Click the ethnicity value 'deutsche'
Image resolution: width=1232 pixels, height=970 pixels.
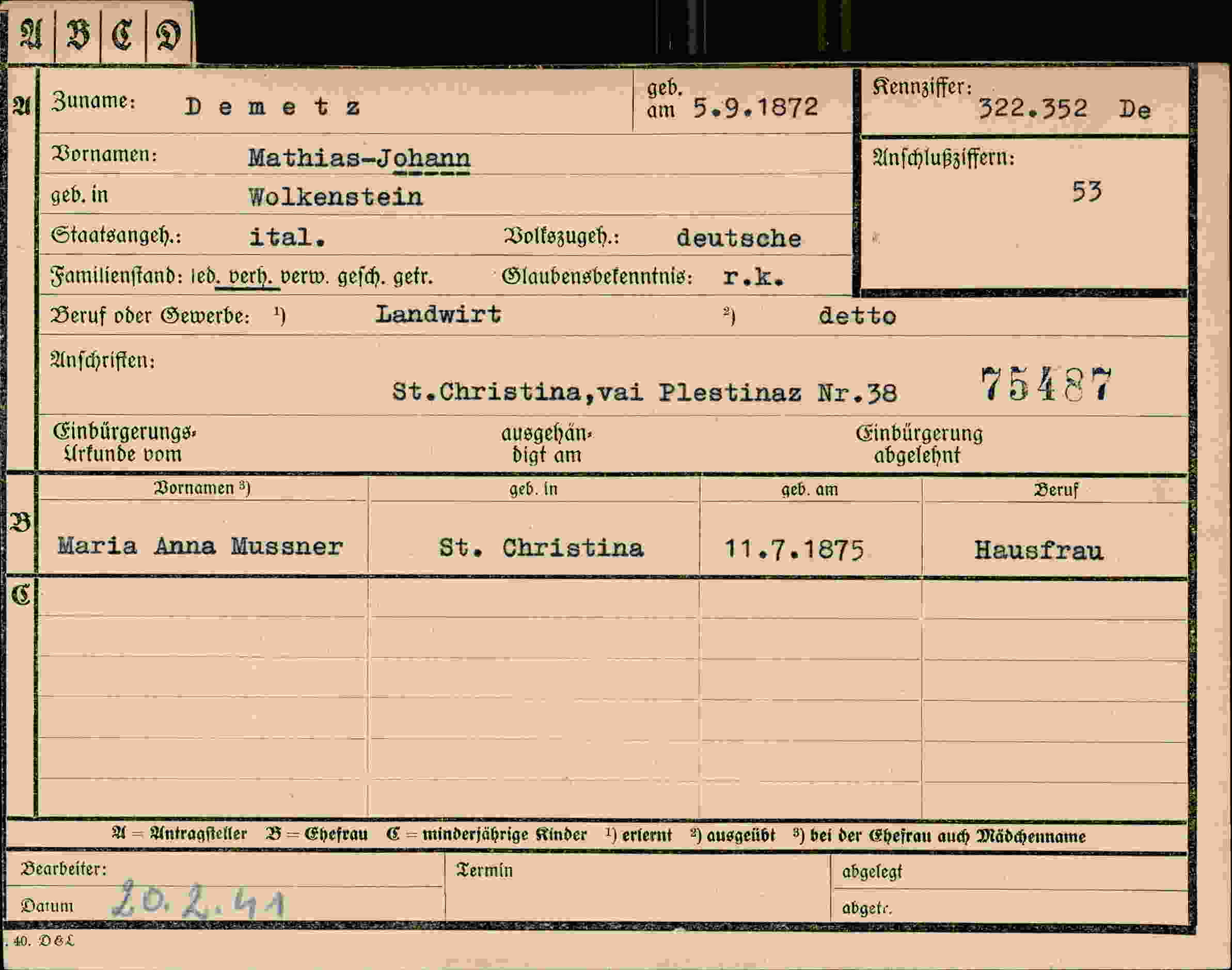tap(739, 238)
